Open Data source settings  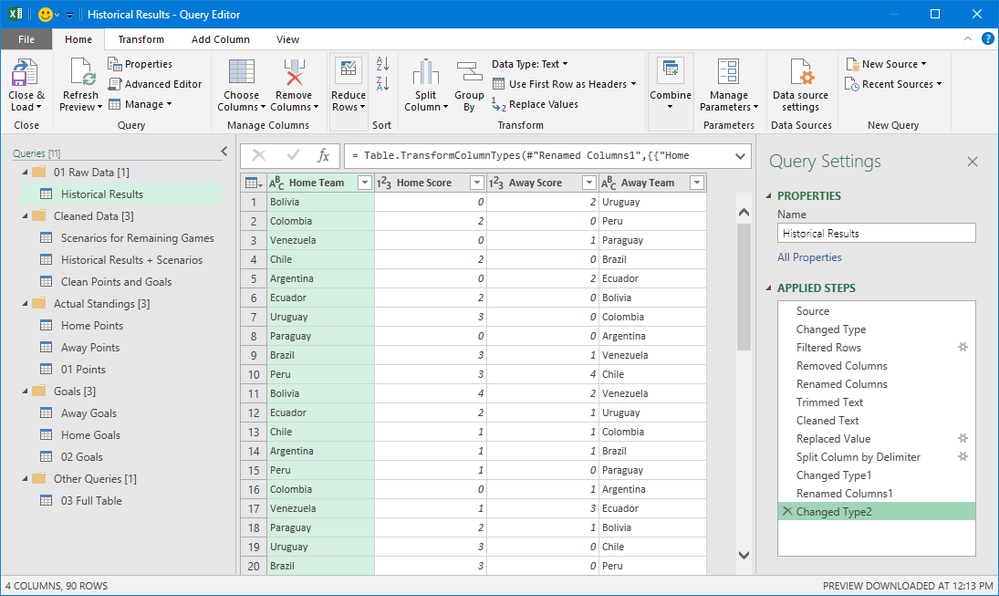click(801, 86)
